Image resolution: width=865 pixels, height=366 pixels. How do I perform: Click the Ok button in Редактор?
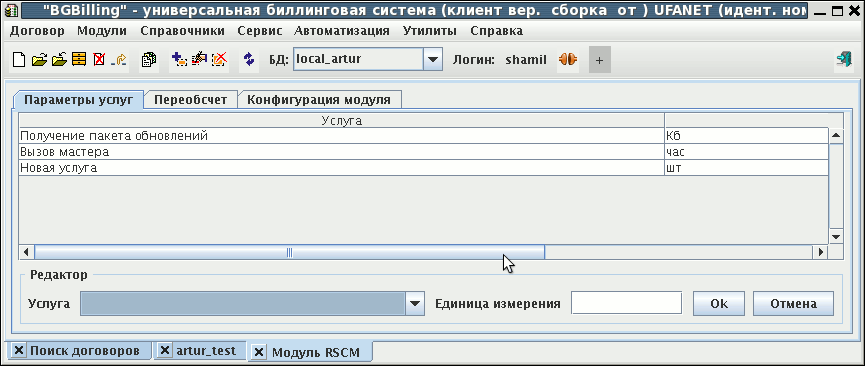(719, 304)
